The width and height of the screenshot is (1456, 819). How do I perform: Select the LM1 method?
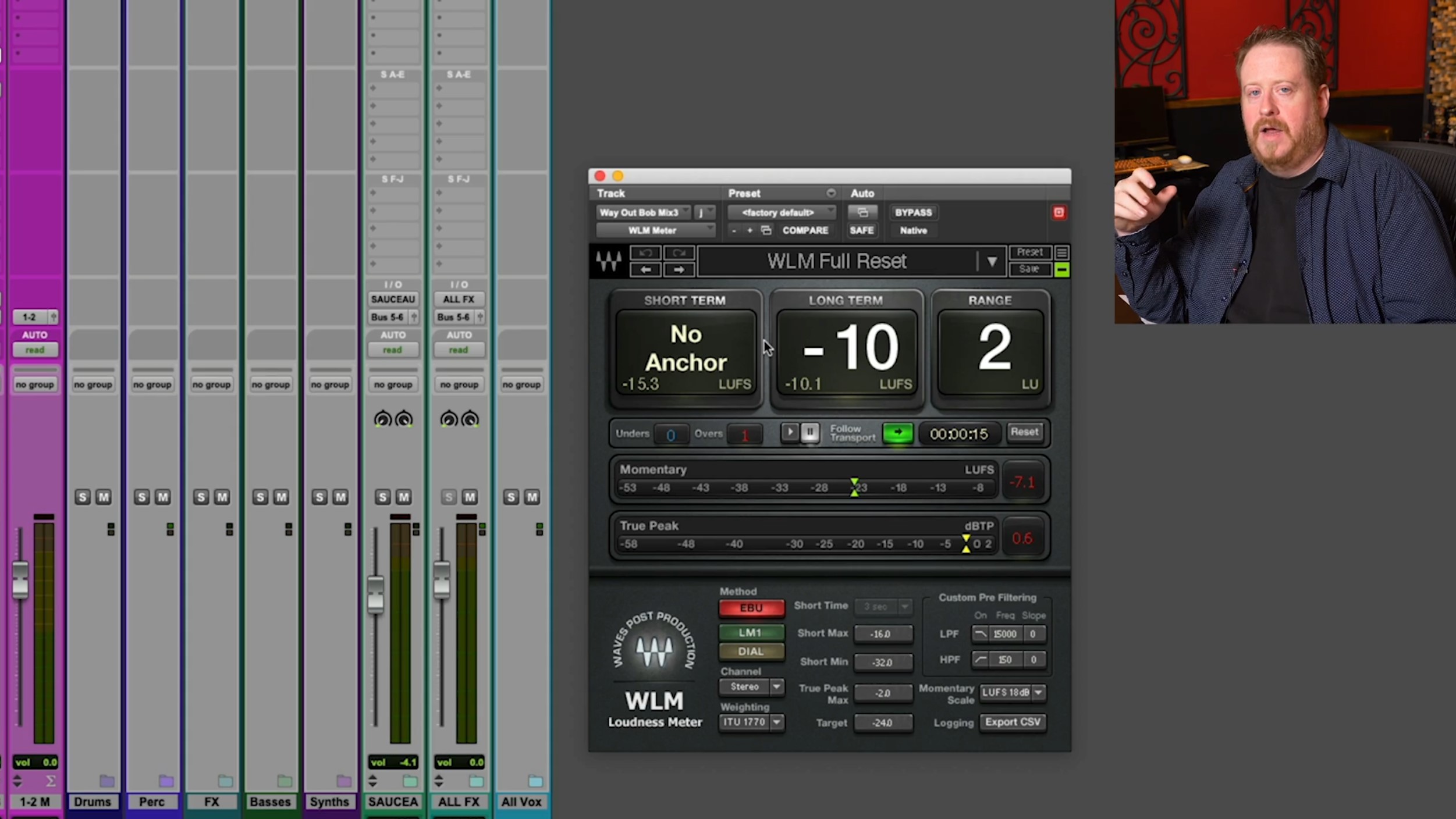(751, 632)
